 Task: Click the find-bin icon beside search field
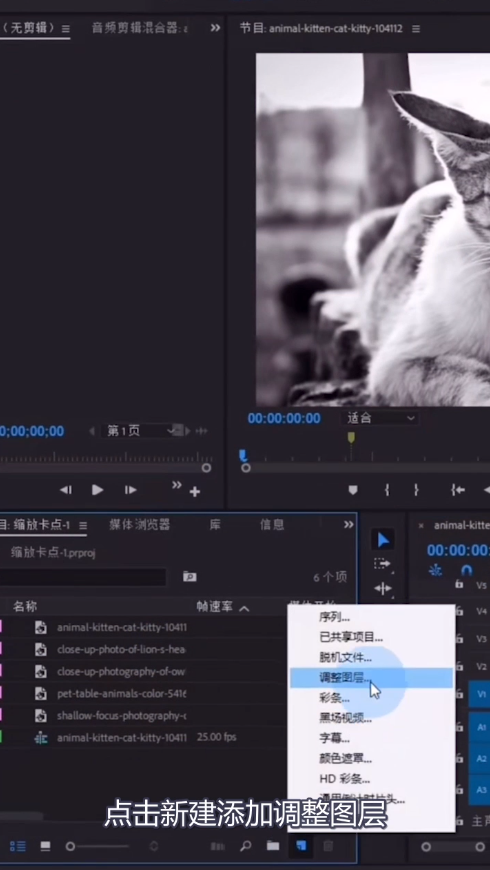[190, 577]
